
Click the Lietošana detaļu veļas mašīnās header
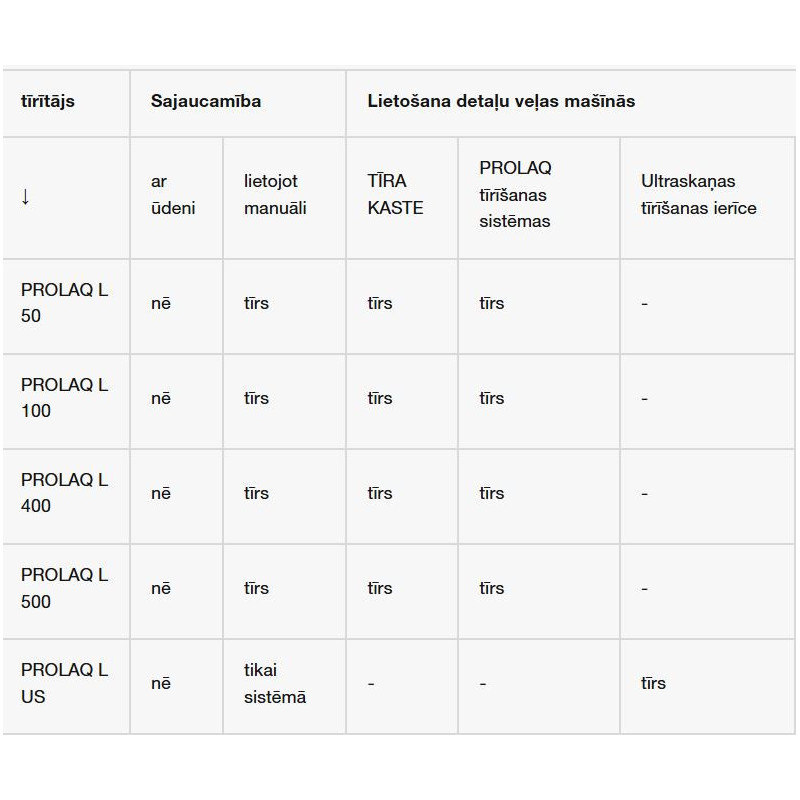501,101
